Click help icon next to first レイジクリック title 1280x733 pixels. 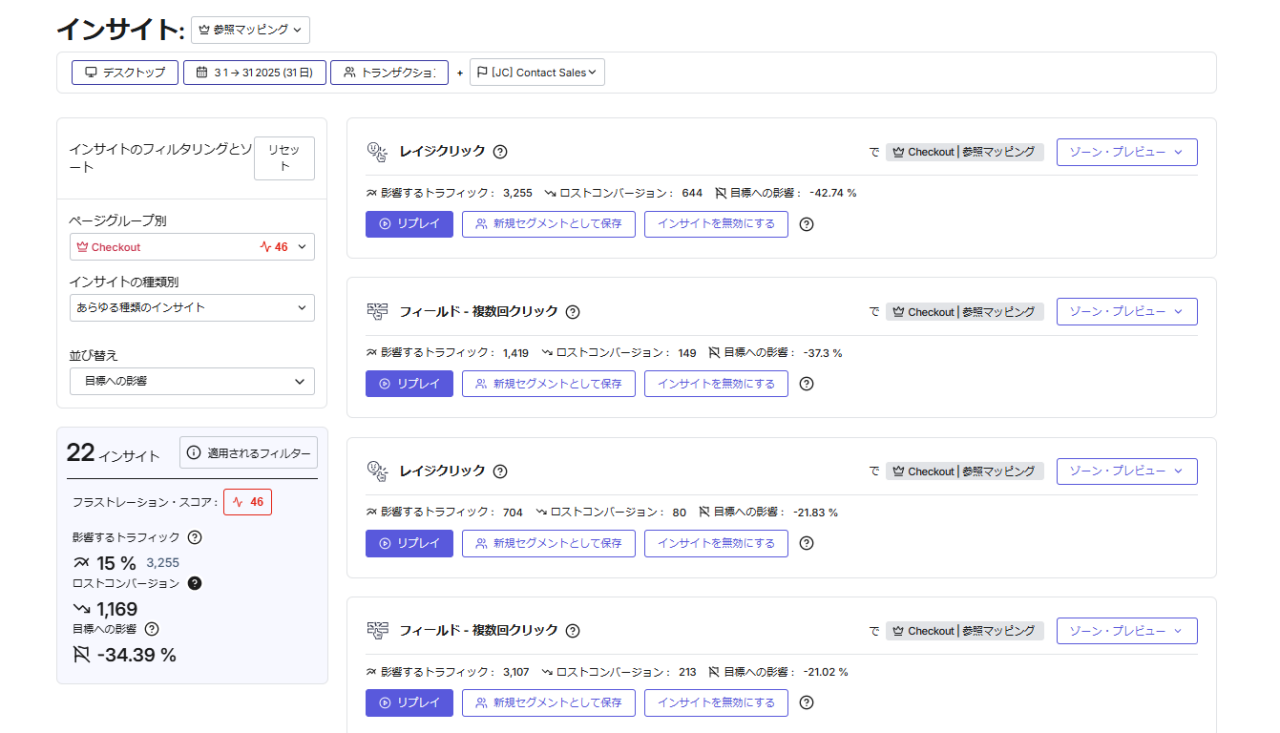[x=500, y=152]
